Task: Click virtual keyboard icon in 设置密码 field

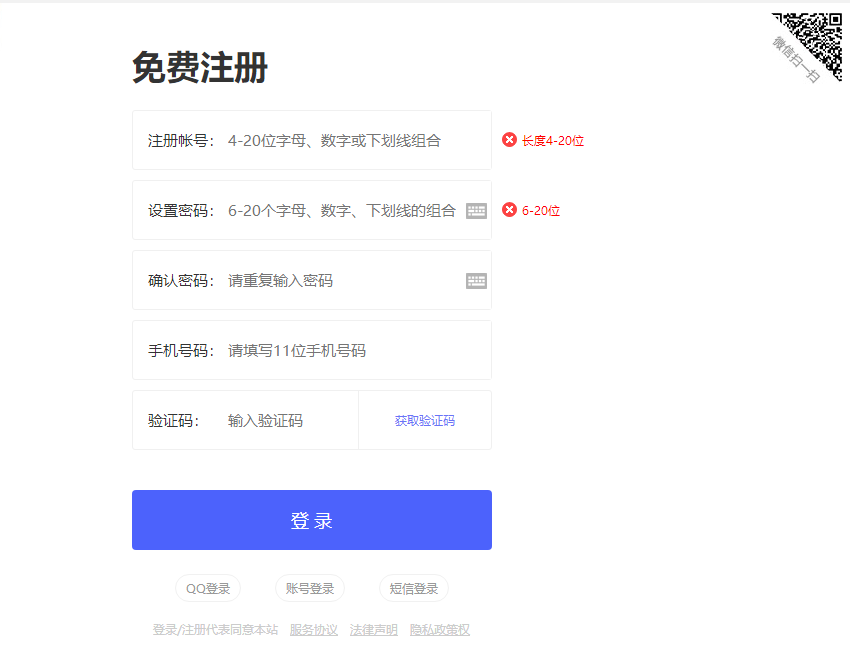Action: click(x=476, y=211)
